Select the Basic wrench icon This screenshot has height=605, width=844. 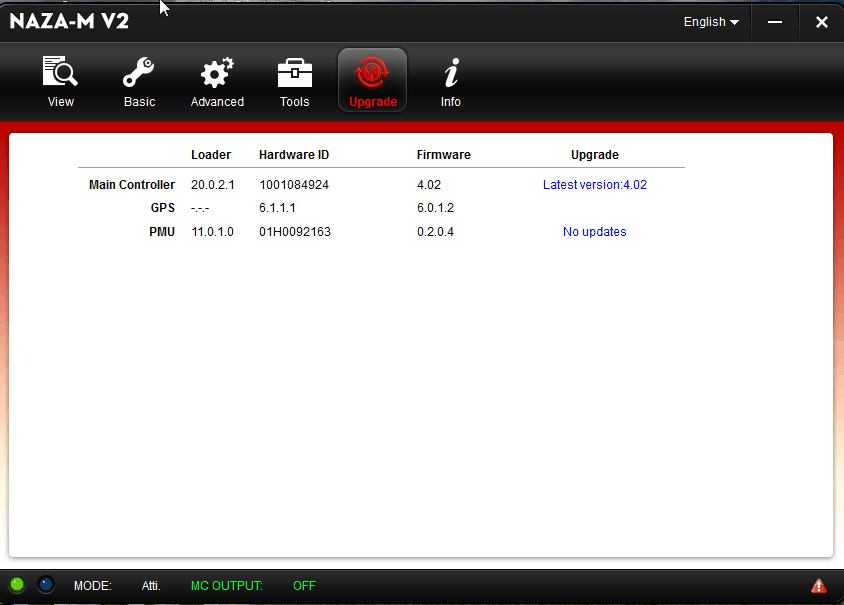[x=139, y=74]
